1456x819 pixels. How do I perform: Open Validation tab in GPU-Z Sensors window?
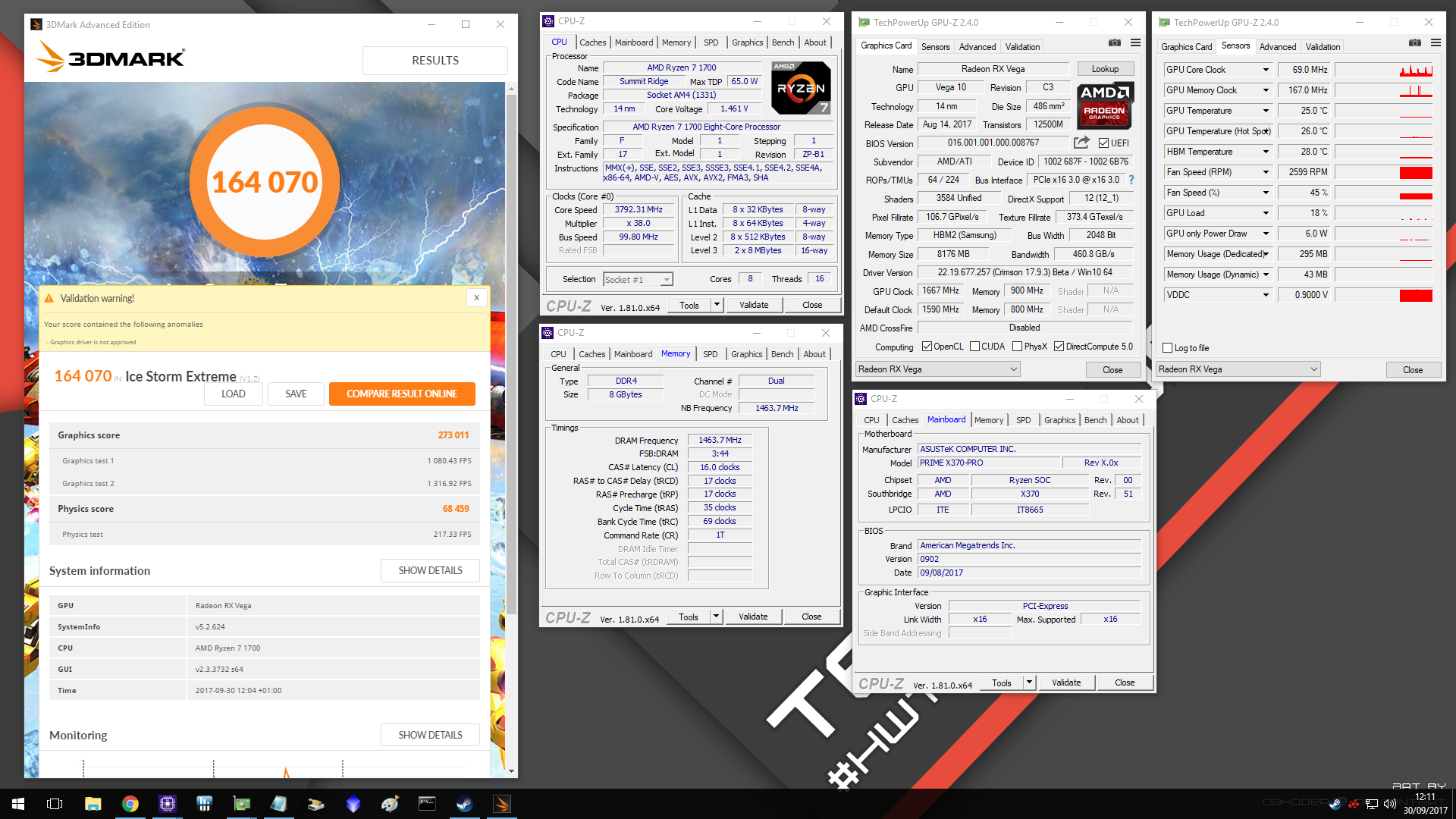tap(1323, 47)
